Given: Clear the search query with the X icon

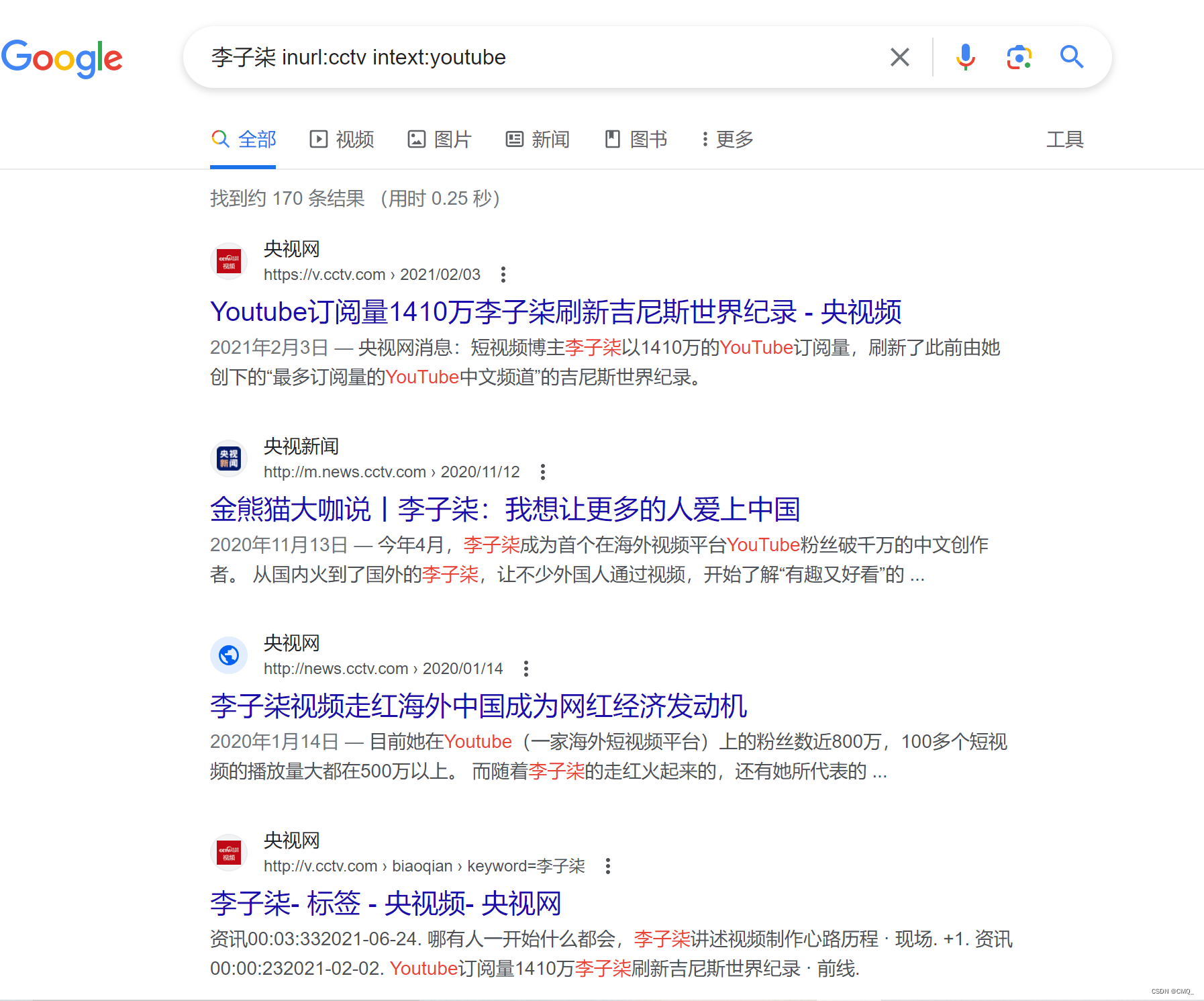Looking at the screenshot, I should click(x=899, y=57).
